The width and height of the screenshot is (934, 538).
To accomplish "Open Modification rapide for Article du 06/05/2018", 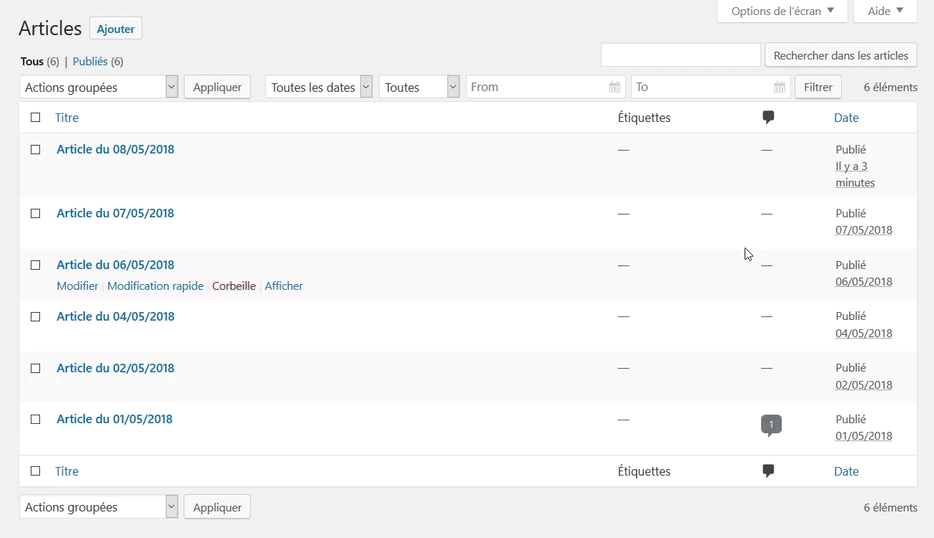I will coord(155,286).
